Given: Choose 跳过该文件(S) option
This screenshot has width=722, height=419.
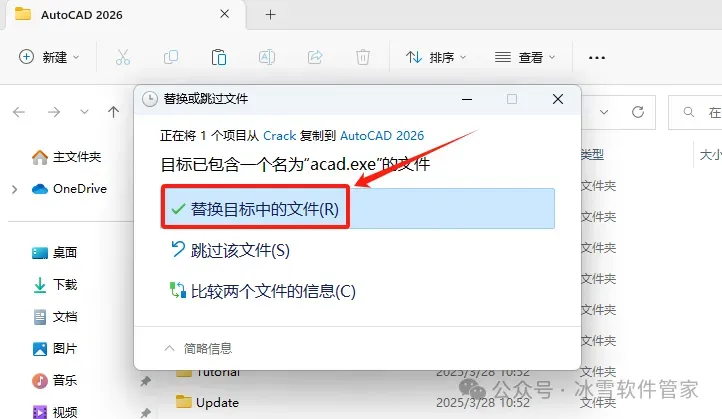Looking at the screenshot, I should point(230,250).
